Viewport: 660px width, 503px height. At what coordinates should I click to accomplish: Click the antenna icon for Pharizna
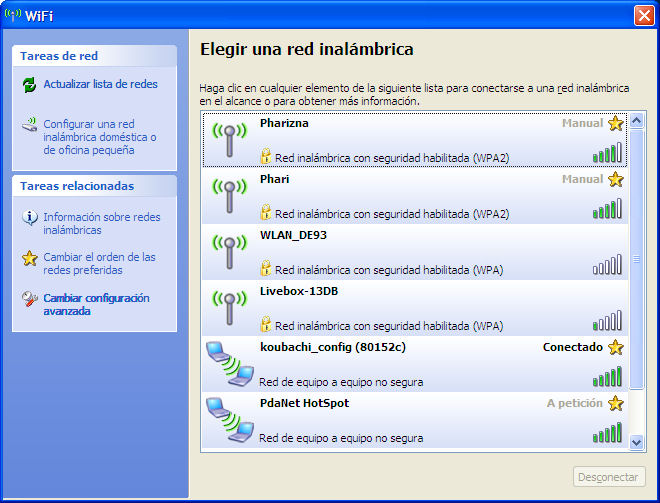pyautogui.click(x=229, y=140)
